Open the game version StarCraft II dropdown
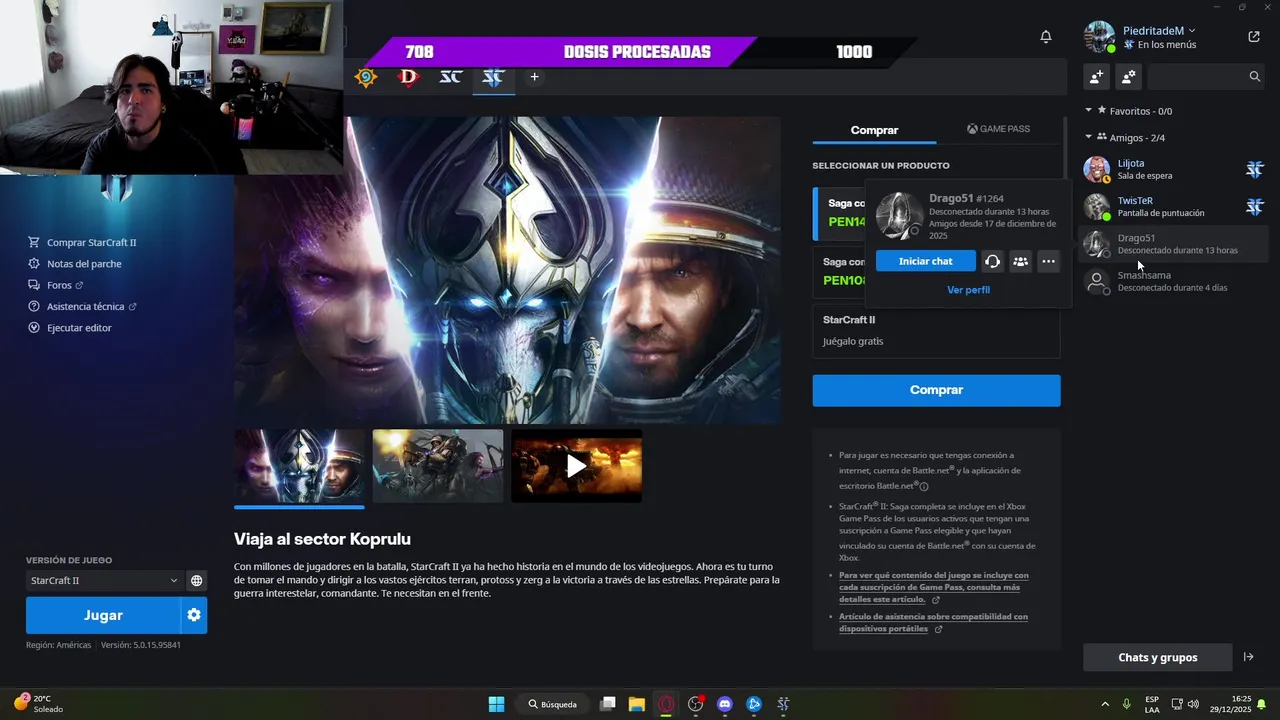 click(103, 580)
